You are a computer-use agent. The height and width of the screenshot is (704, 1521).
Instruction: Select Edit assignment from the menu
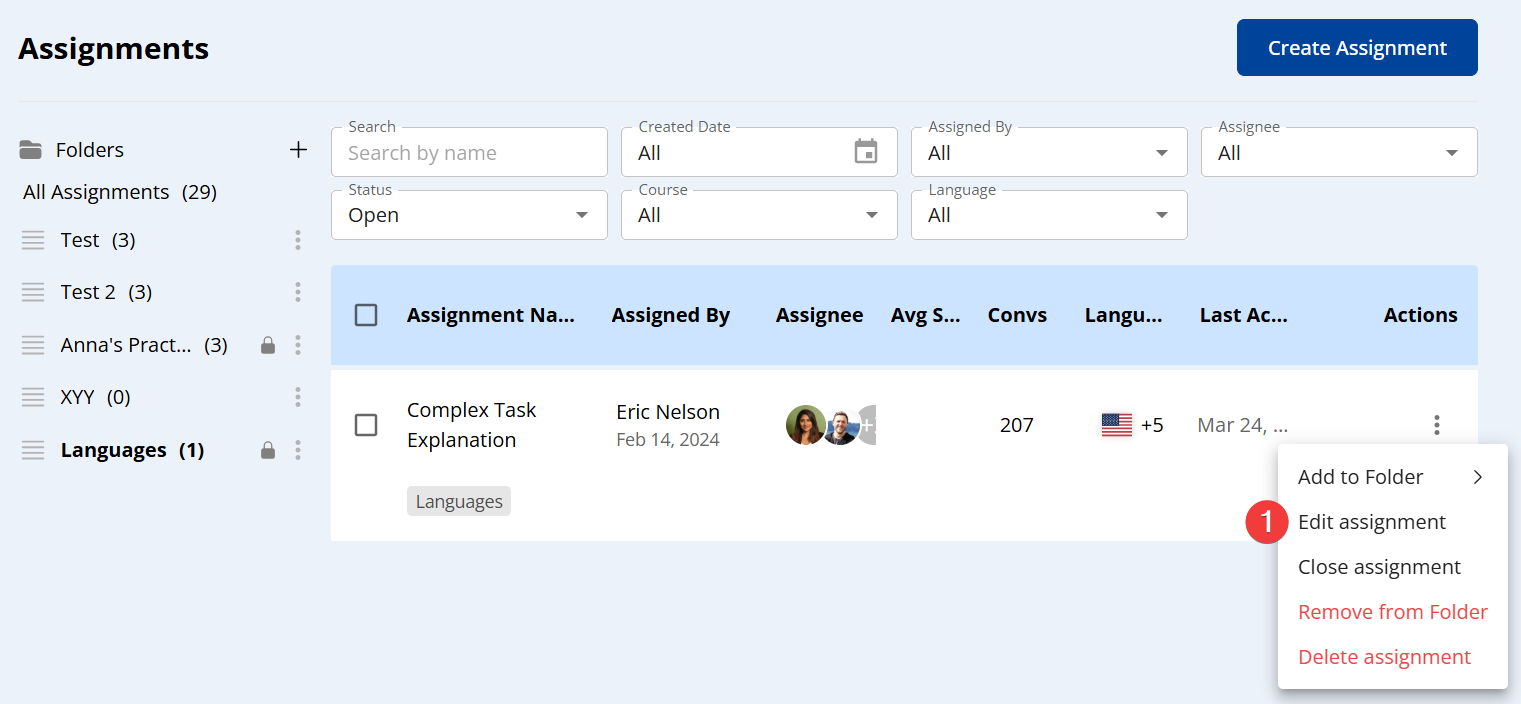[1371, 522]
